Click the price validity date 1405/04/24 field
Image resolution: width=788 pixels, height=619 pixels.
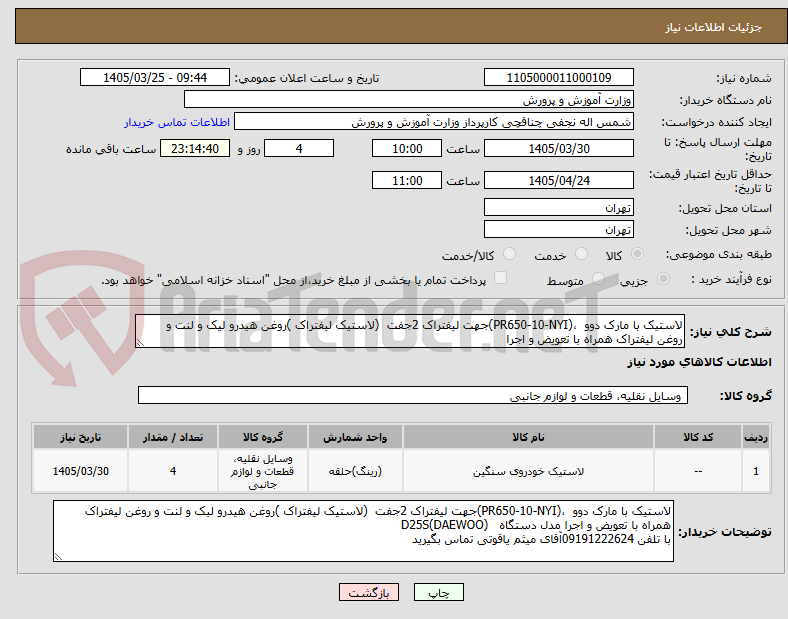click(558, 180)
